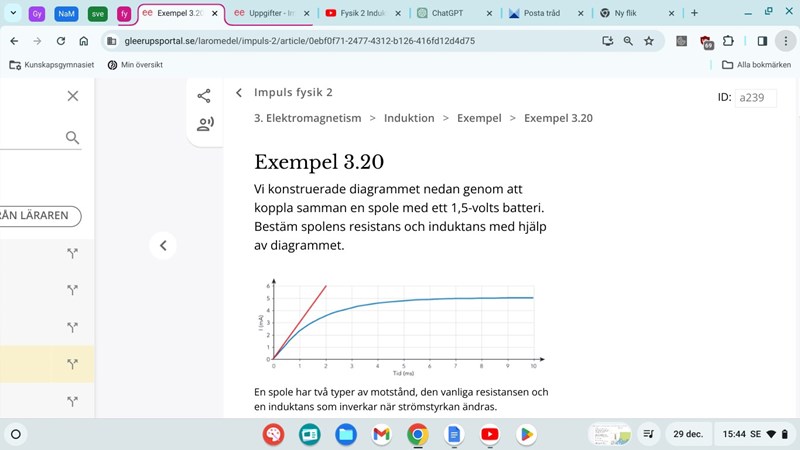Click the share icon beside the article
The height and width of the screenshot is (450, 800).
(x=204, y=96)
